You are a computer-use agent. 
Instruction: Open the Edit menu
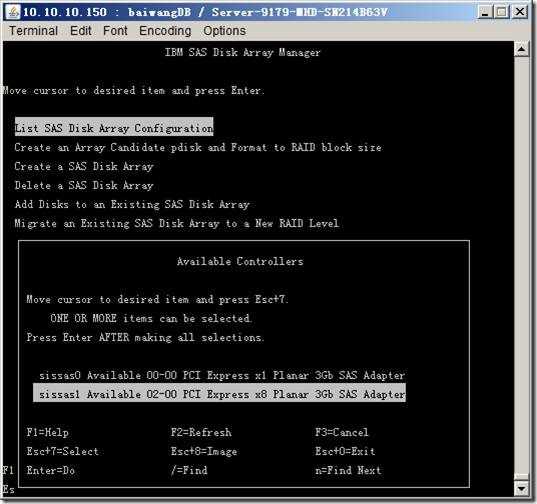coord(80,31)
